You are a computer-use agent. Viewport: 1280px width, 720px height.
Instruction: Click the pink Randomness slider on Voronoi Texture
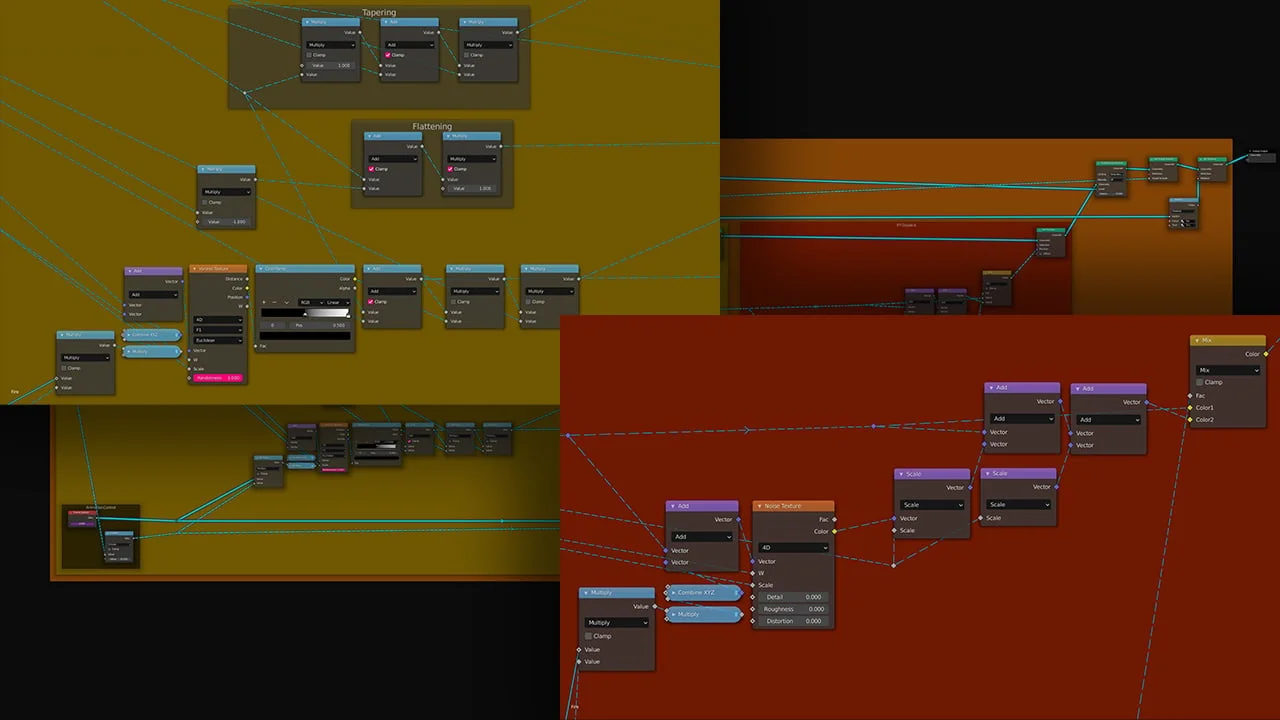point(219,377)
